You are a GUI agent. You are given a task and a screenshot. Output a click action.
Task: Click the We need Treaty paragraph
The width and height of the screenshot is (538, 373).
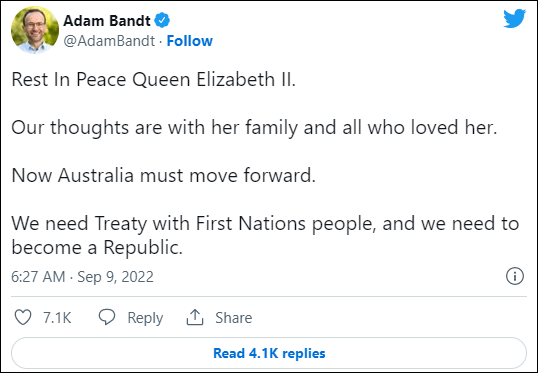tap(265, 235)
